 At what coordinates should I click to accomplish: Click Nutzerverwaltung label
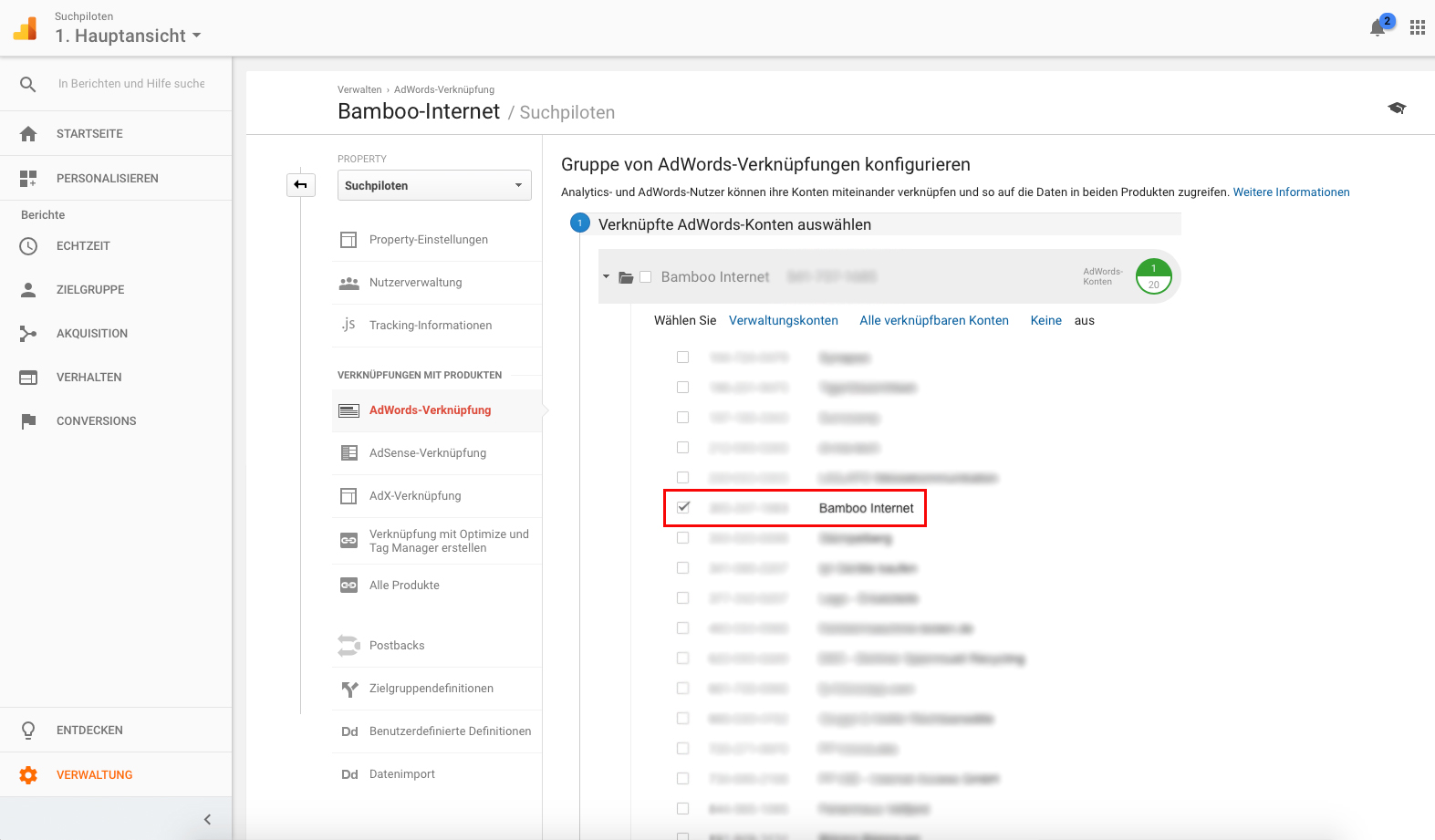pos(415,283)
